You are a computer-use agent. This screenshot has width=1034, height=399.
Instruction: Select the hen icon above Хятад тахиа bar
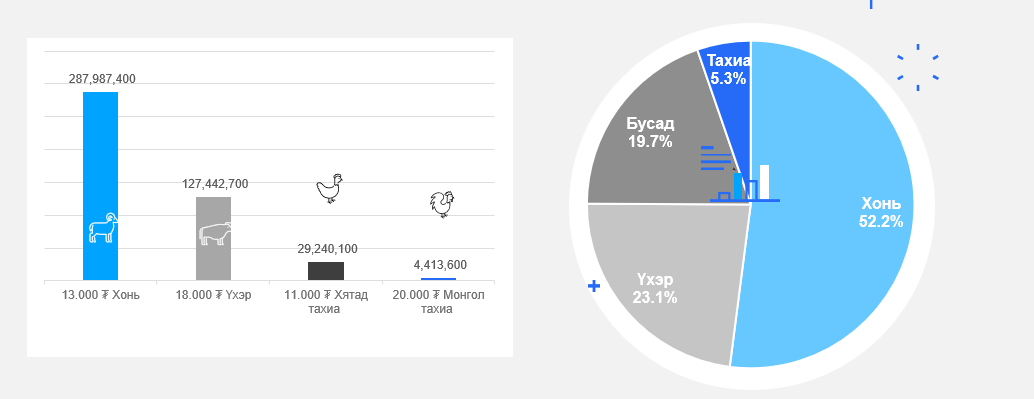[330, 189]
